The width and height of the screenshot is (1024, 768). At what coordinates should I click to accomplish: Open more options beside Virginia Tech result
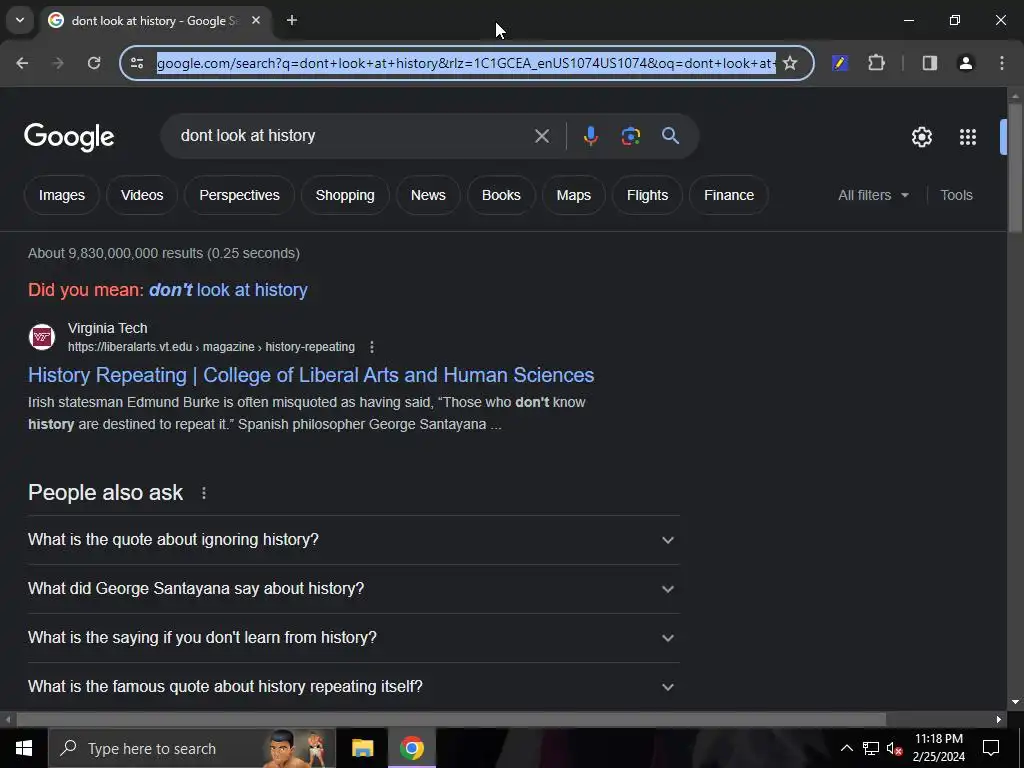[x=372, y=347]
